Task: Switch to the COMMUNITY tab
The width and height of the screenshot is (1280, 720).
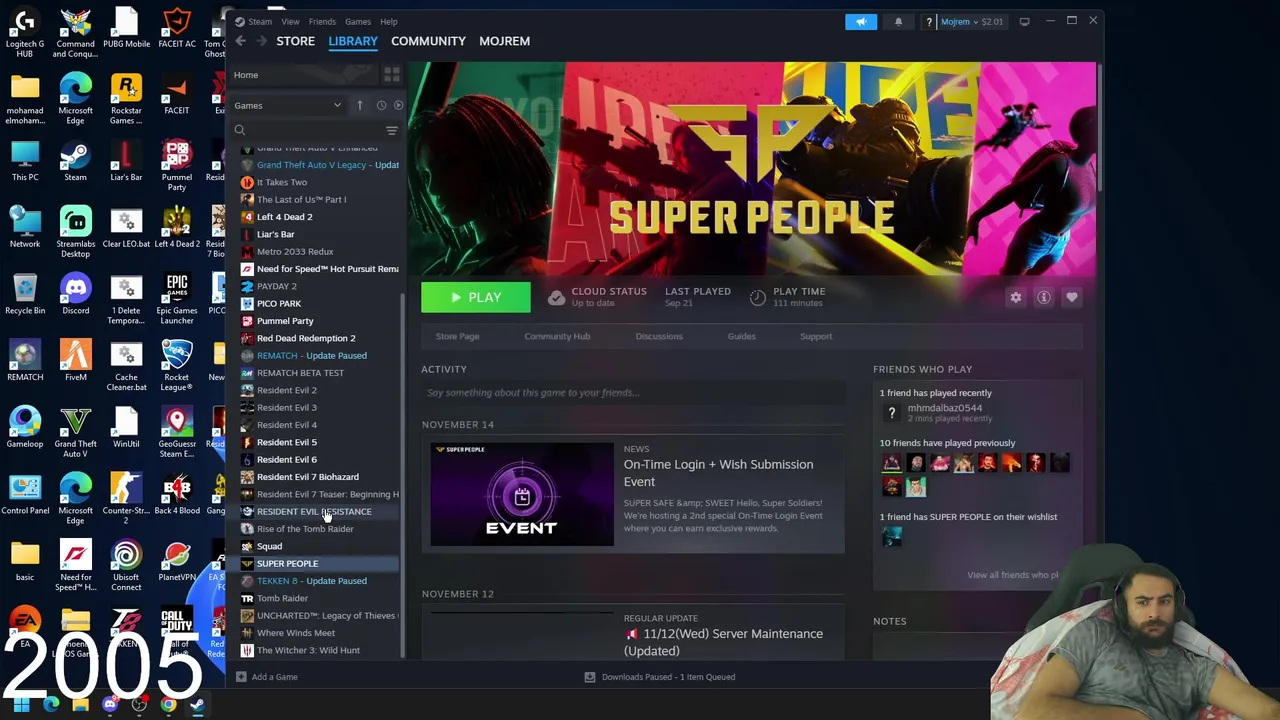Action: (428, 41)
